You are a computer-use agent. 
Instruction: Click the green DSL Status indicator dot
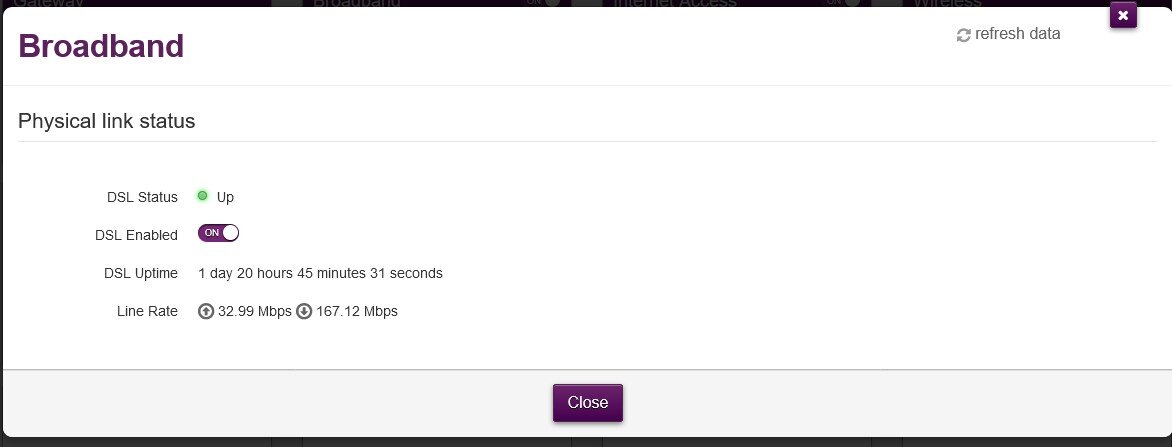[x=203, y=196]
